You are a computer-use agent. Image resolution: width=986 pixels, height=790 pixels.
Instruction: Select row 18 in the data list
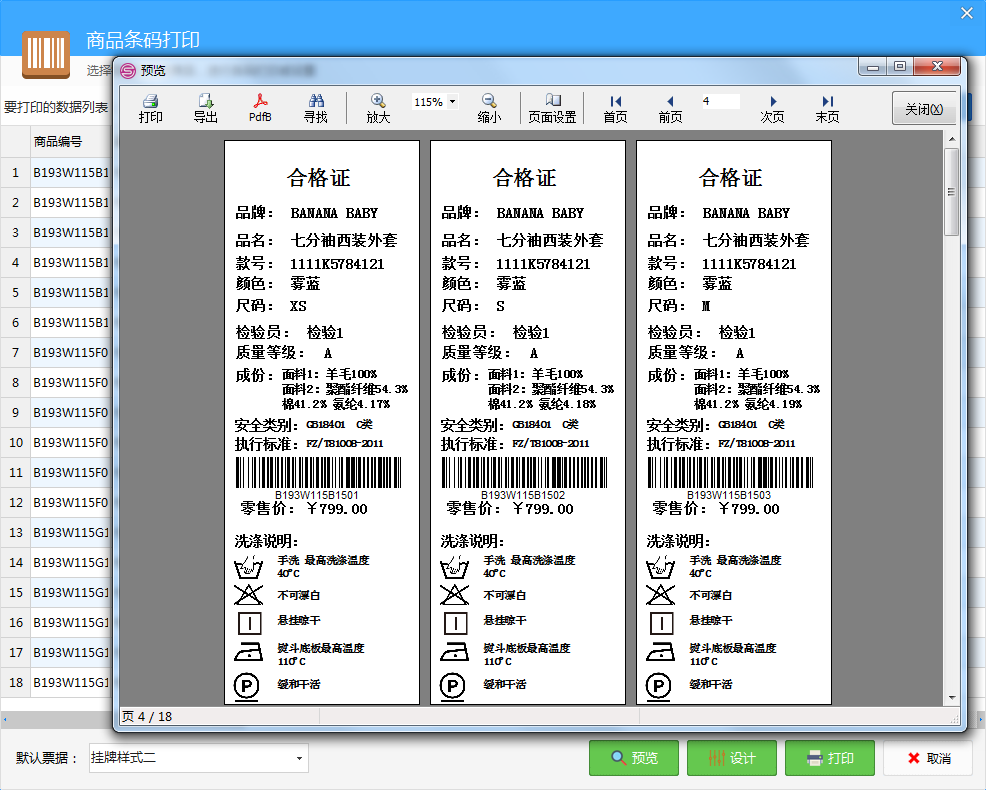pos(57,682)
